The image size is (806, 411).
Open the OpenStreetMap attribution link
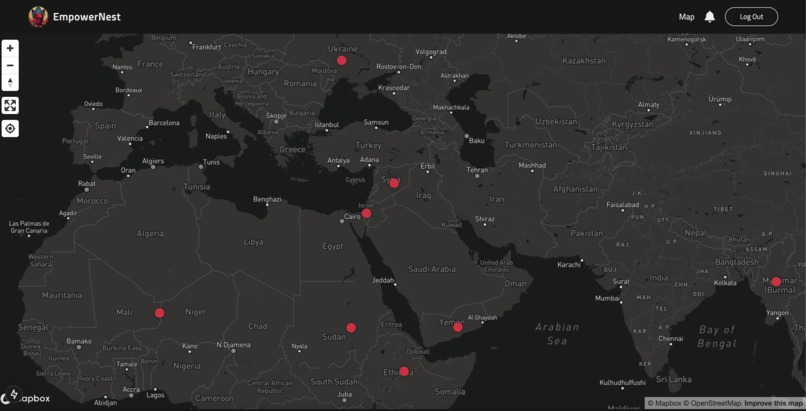712,403
